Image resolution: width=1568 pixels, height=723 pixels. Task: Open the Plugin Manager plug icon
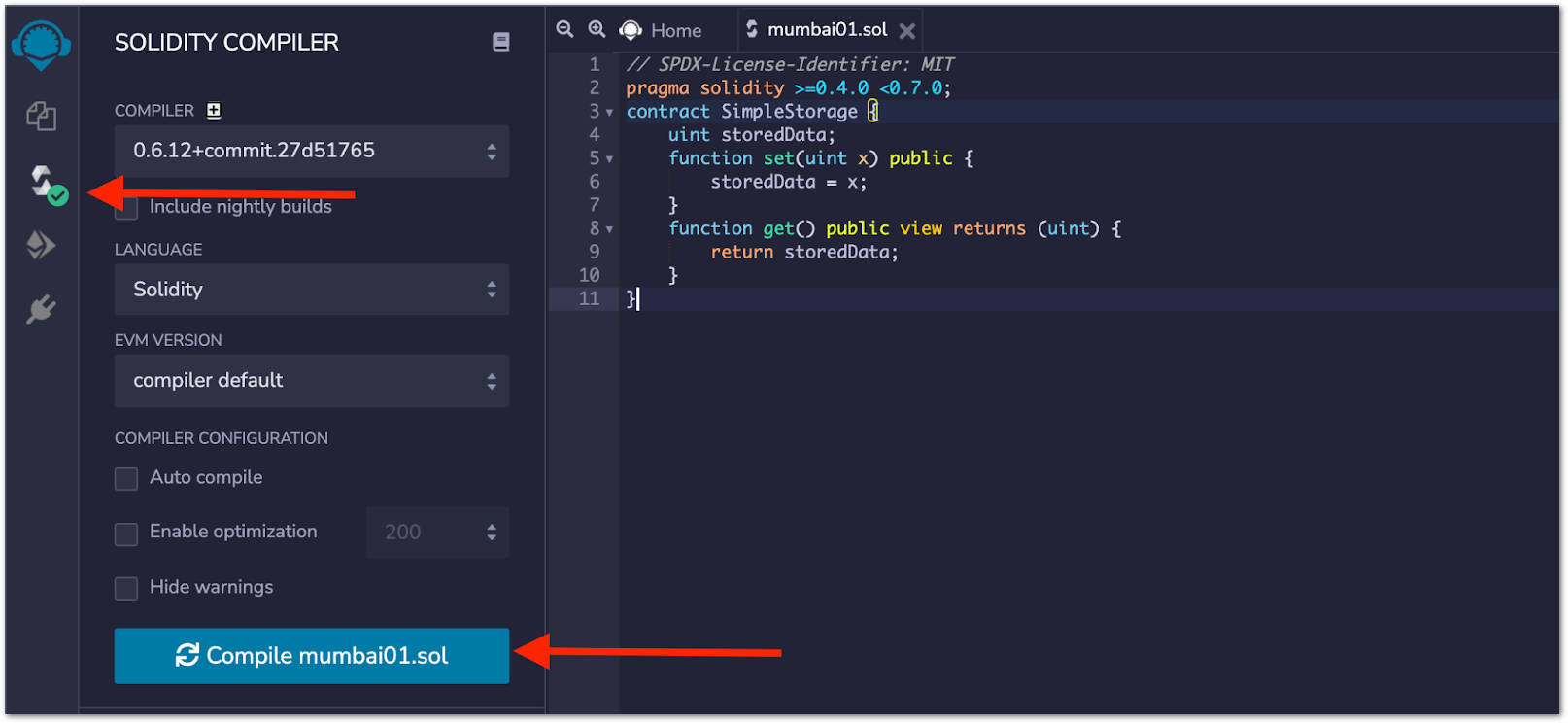point(41,310)
